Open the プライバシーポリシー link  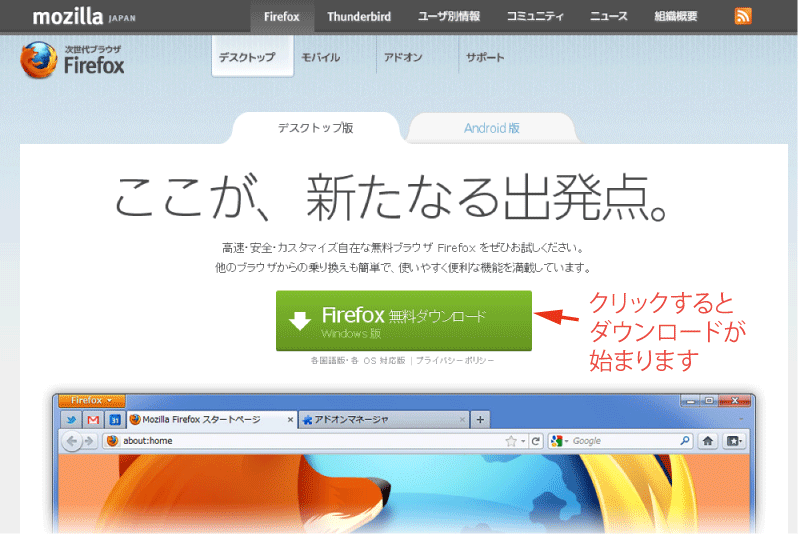455,360
